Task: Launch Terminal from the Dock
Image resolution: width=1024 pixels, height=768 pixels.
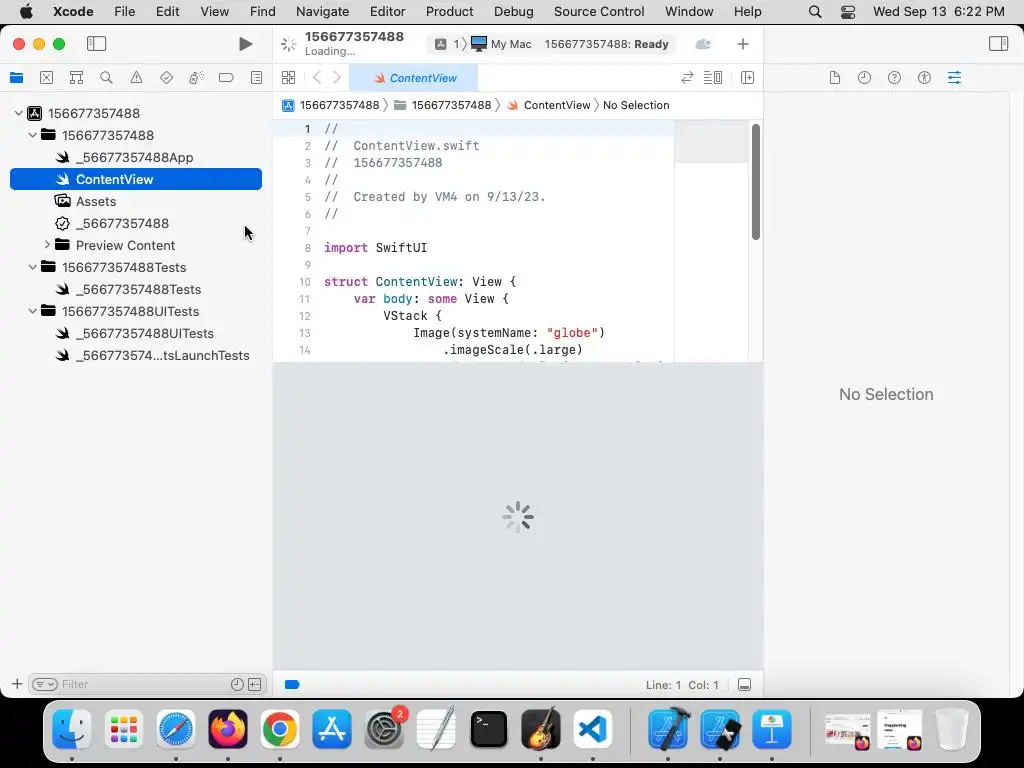Action: click(488, 729)
